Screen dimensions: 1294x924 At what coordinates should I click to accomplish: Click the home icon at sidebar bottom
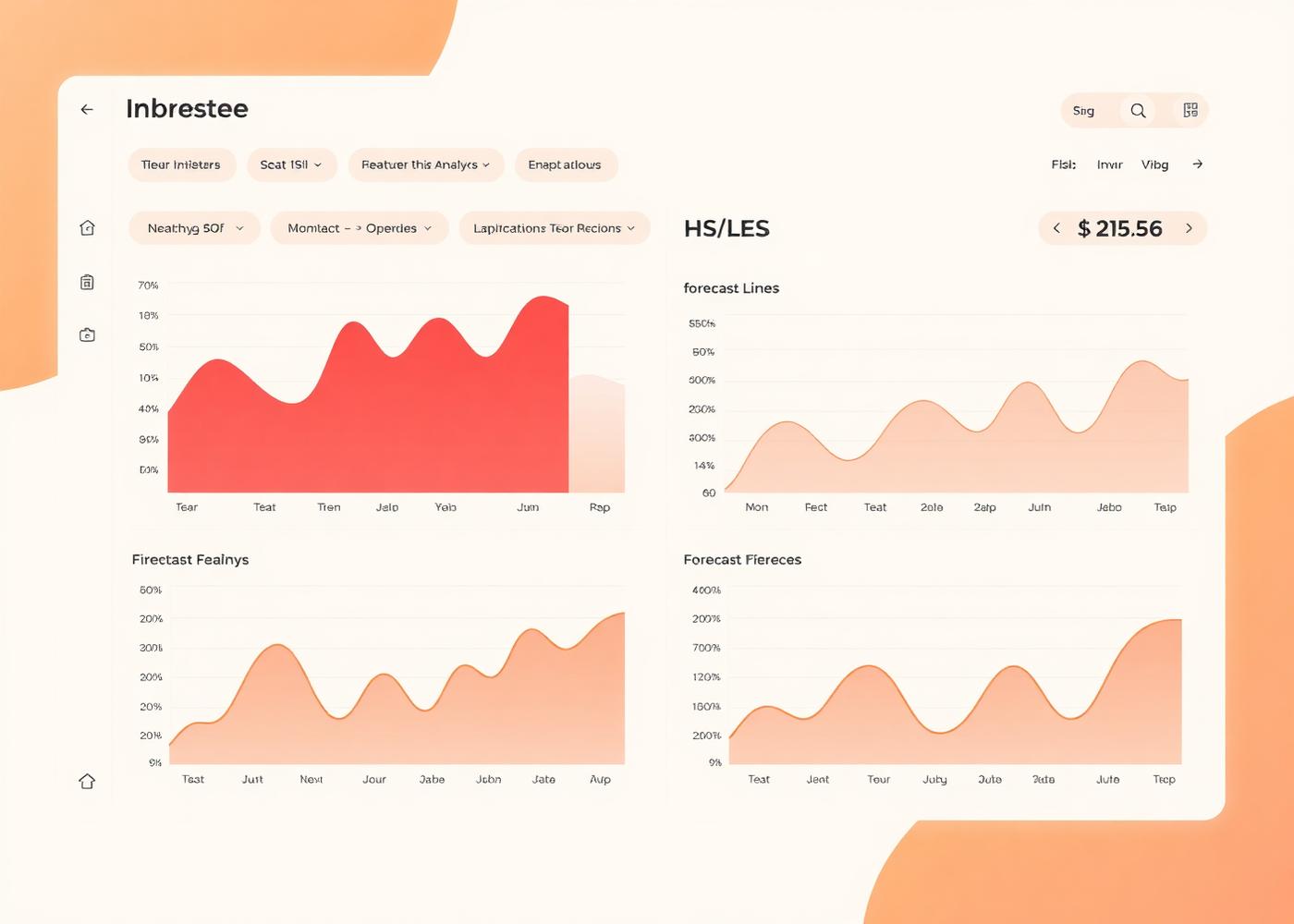(x=87, y=781)
